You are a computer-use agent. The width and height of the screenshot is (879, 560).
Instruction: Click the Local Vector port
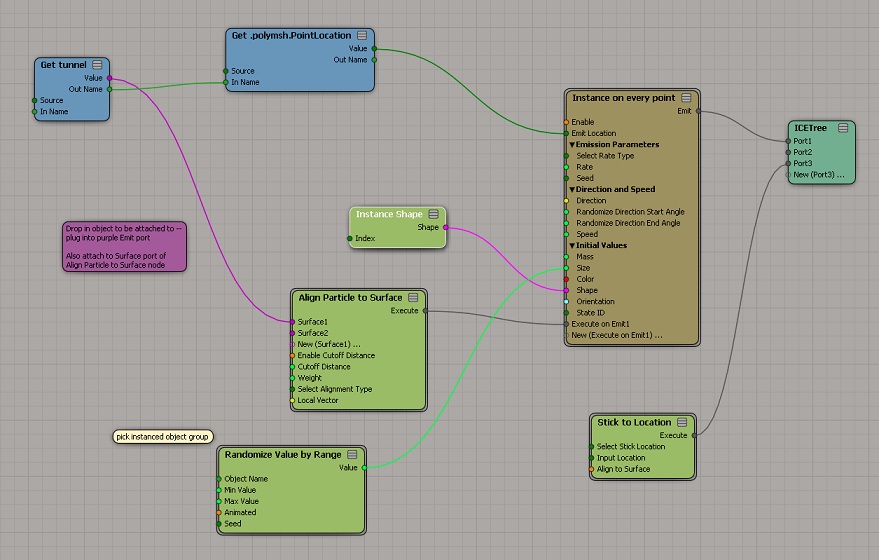point(292,400)
